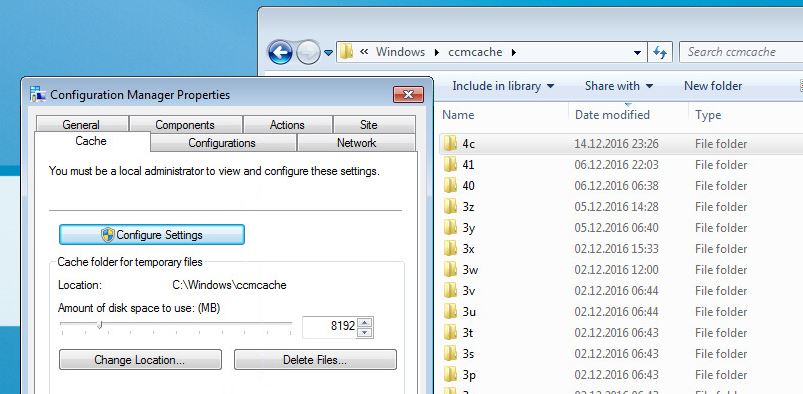
Task: Select the 40 folder icon
Action: point(450,185)
